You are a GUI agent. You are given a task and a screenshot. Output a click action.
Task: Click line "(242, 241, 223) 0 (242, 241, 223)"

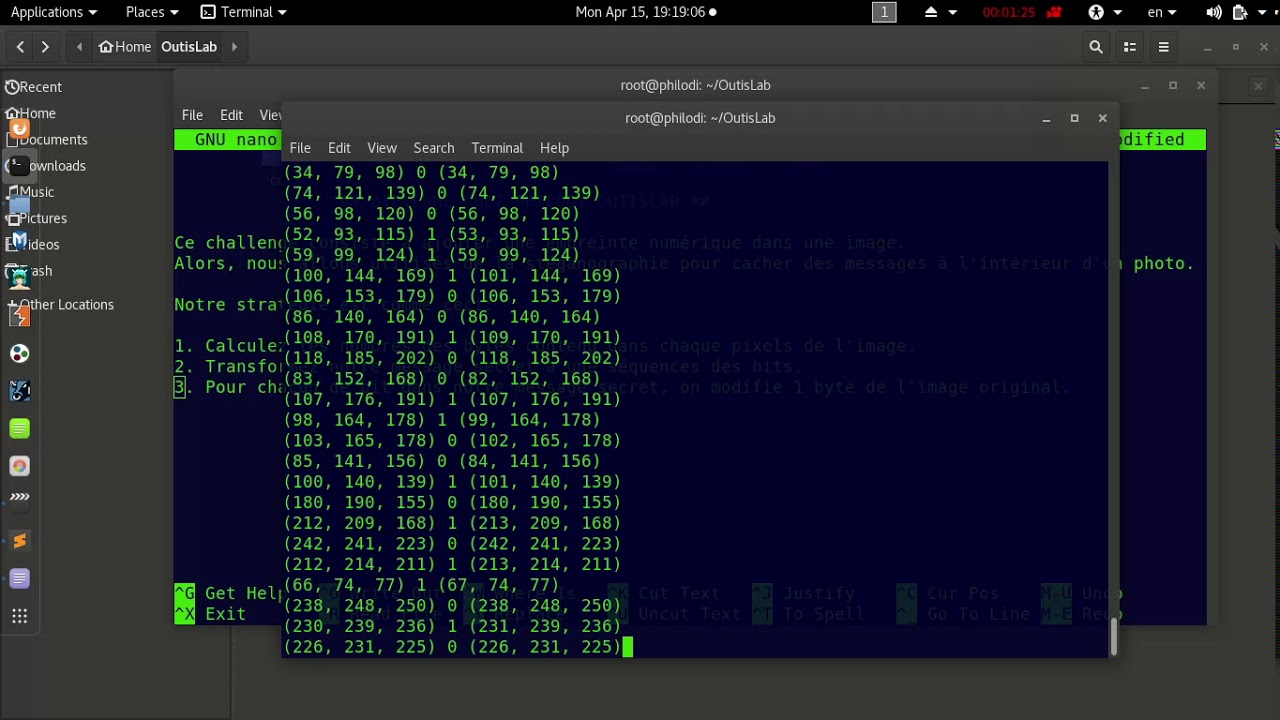pos(452,544)
